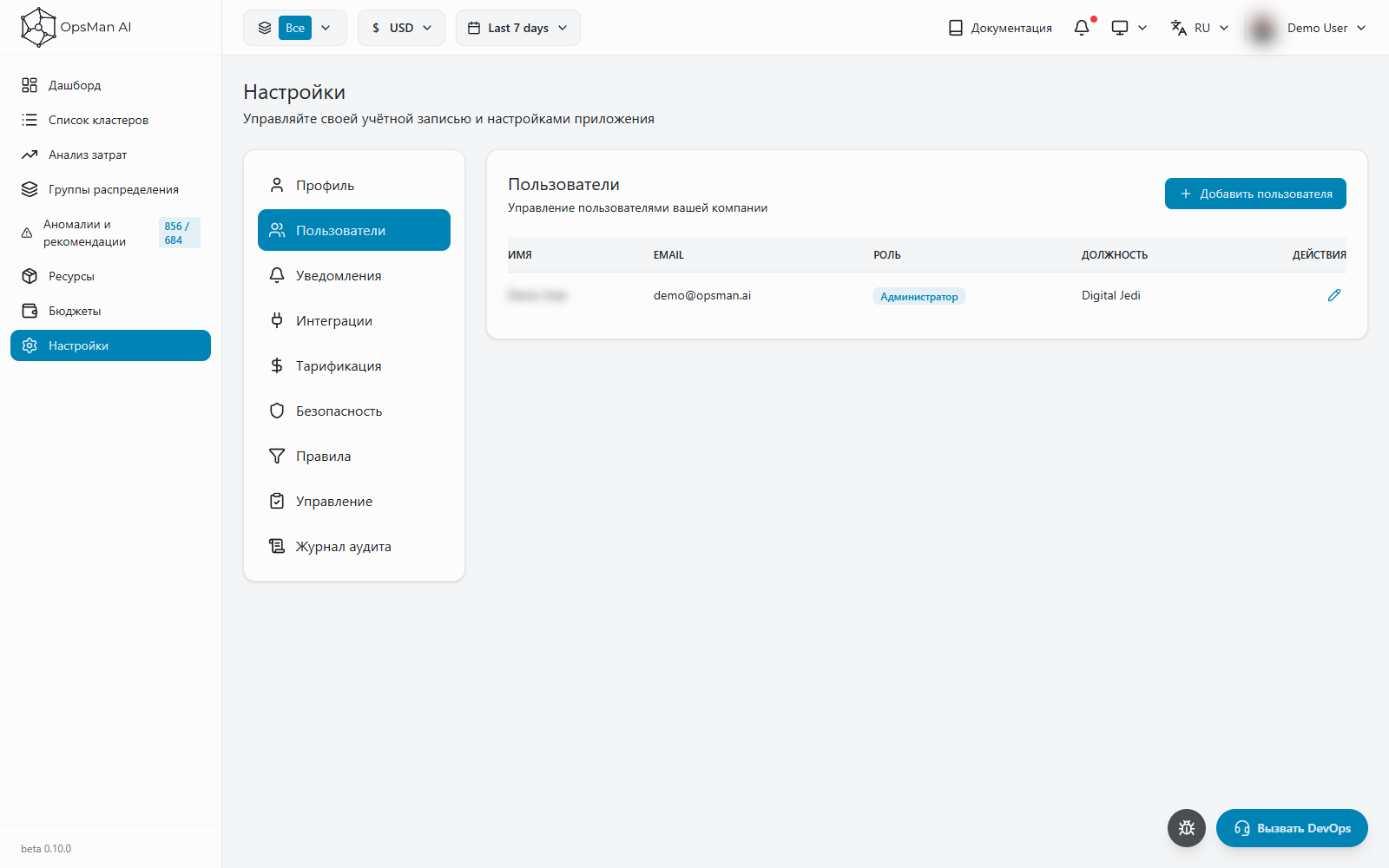
Task: Click Вызвать DevOps button
Action: [1292, 828]
